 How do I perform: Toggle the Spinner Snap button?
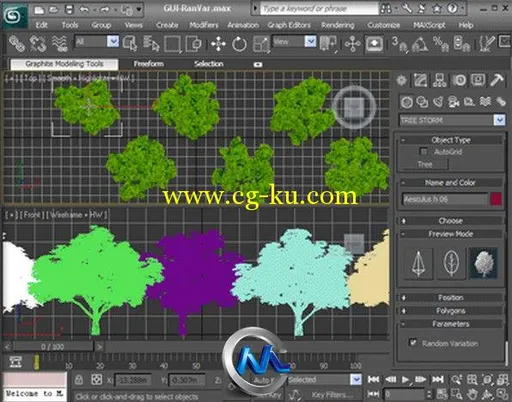coord(462,44)
